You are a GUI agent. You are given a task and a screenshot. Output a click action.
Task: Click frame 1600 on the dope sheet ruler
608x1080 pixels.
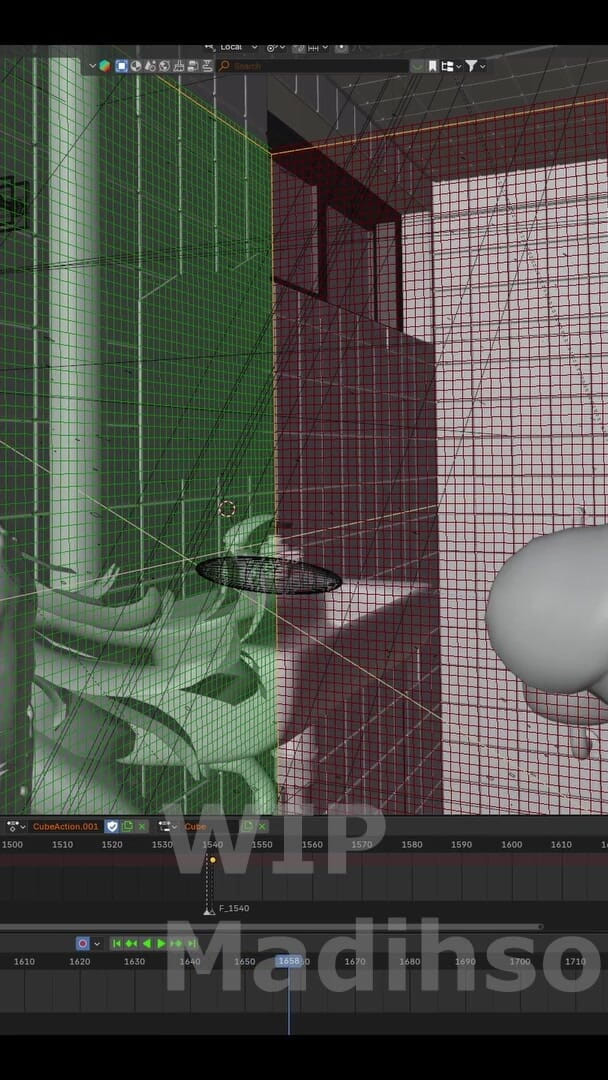(511, 844)
